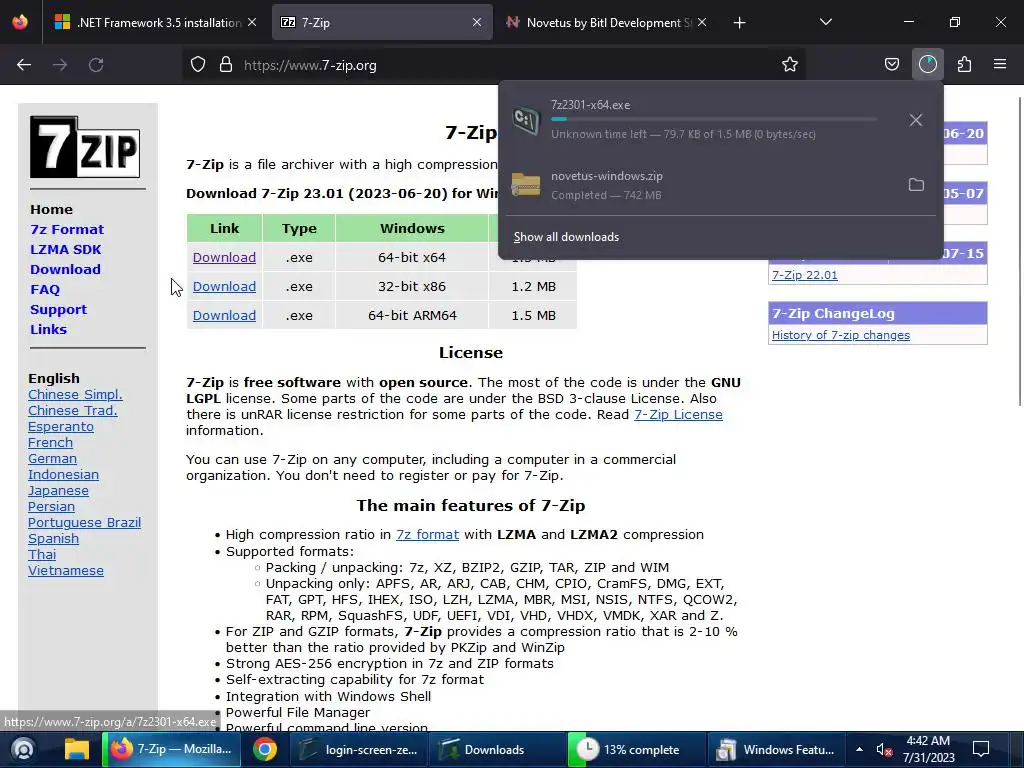Open History of 7-zip changes link
Image resolution: width=1024 pixels, height=768 pixels.
click(x=840, y=335)
